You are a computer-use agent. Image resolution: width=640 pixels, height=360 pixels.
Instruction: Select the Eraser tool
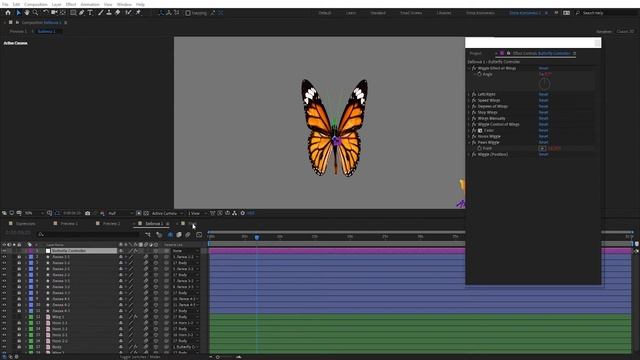click(x=118, y=13)
